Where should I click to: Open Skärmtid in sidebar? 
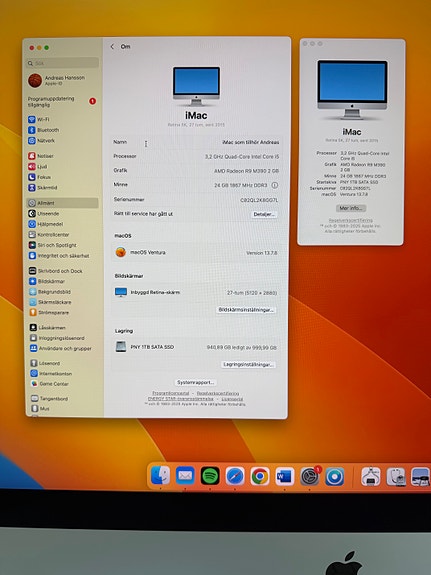click(x=43, y=188)
